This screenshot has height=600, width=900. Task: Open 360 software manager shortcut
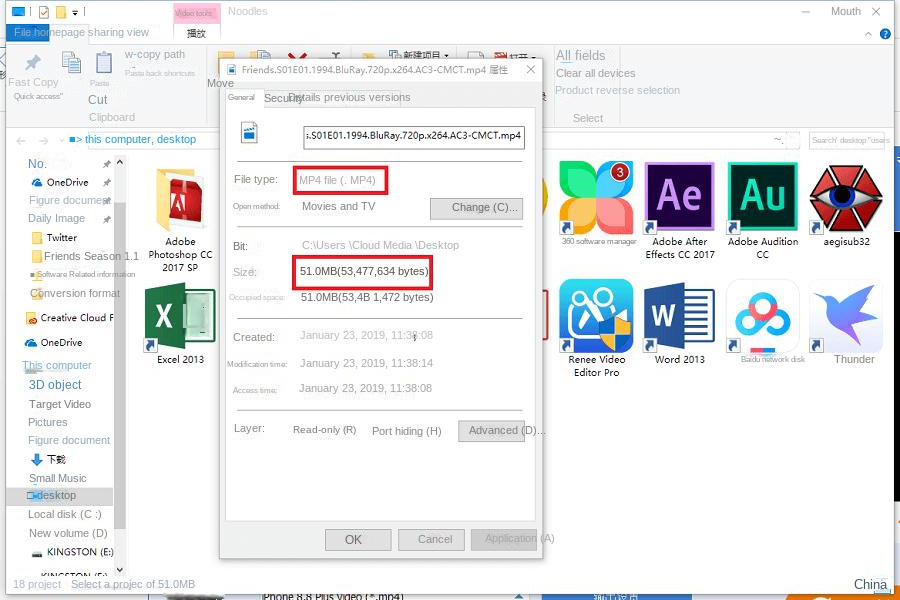click(x=597, y=204)
